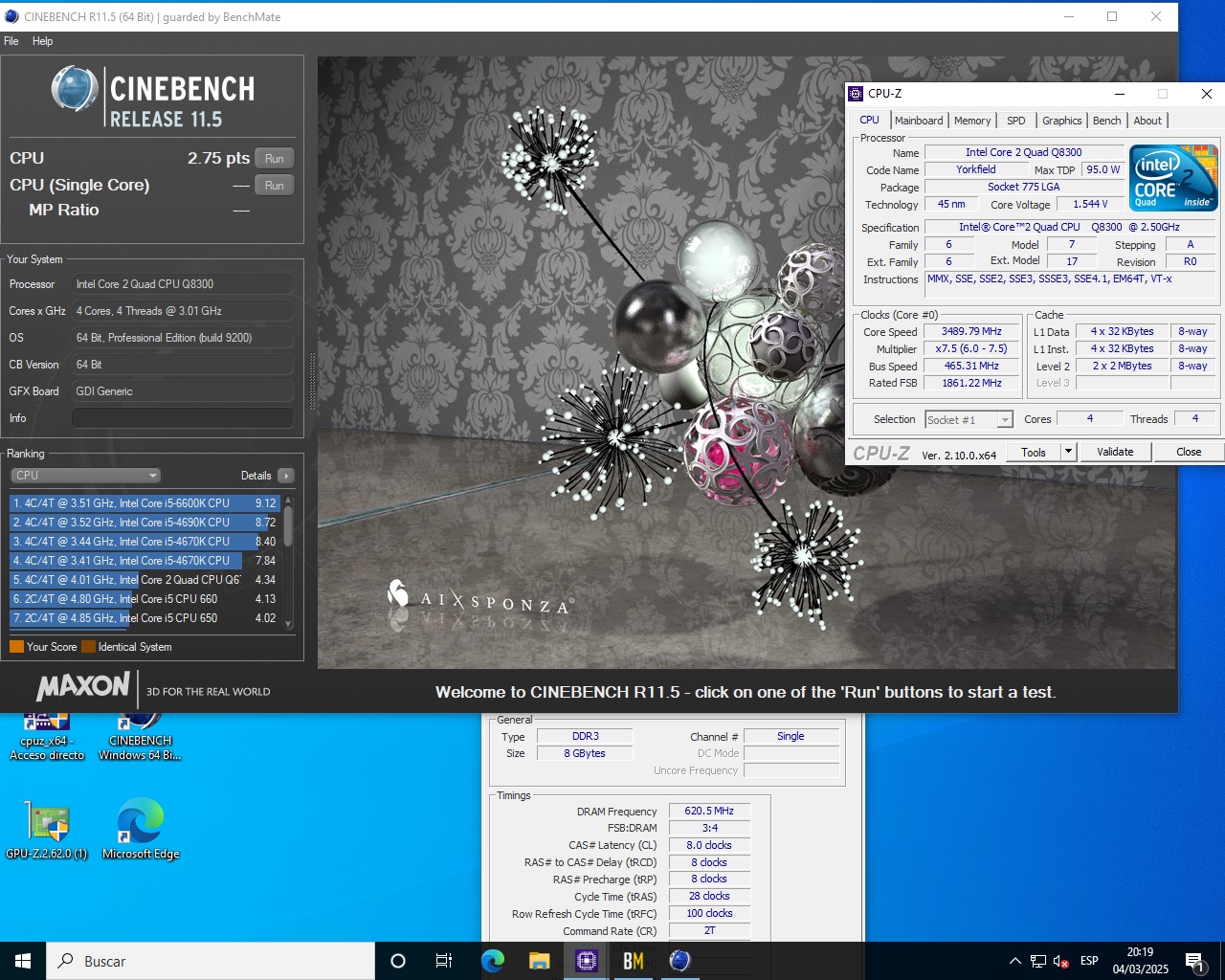Click the MAXON logo

pos(83,686)
